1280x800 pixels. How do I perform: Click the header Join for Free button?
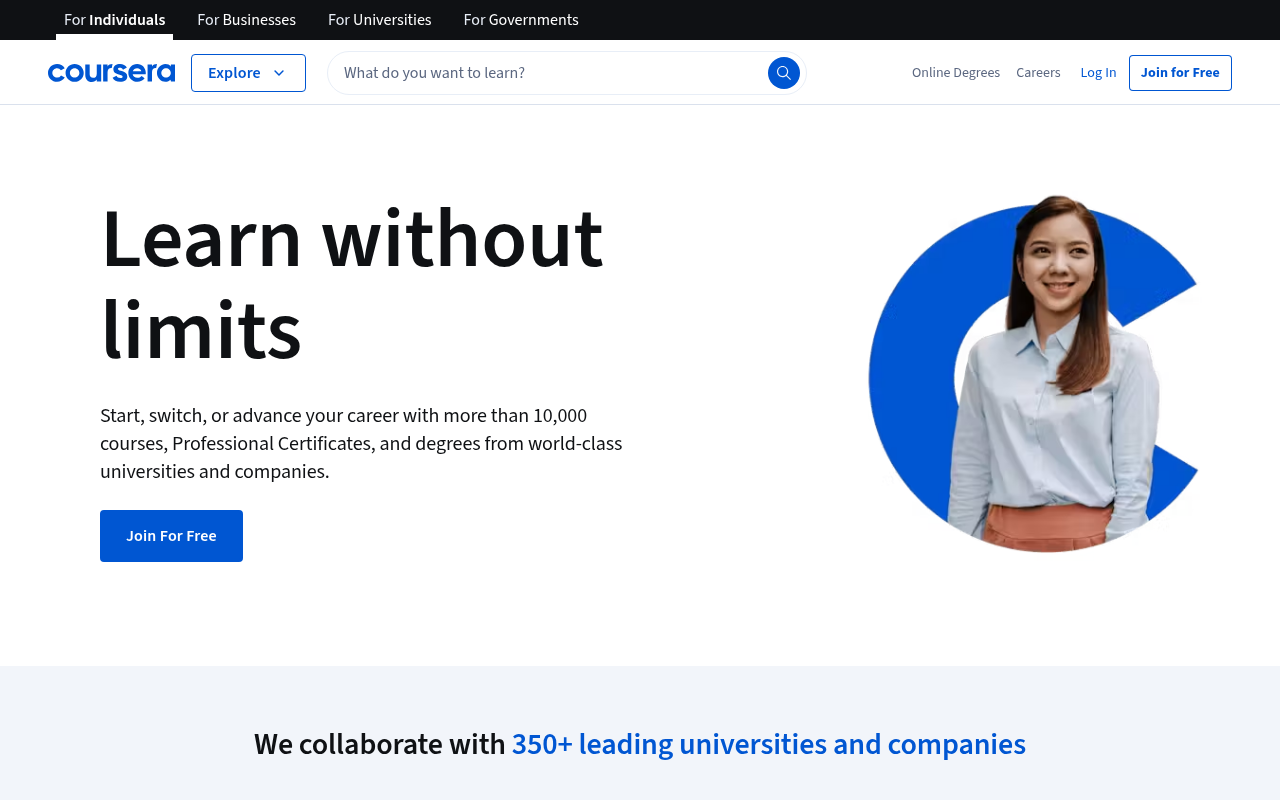1180,73
